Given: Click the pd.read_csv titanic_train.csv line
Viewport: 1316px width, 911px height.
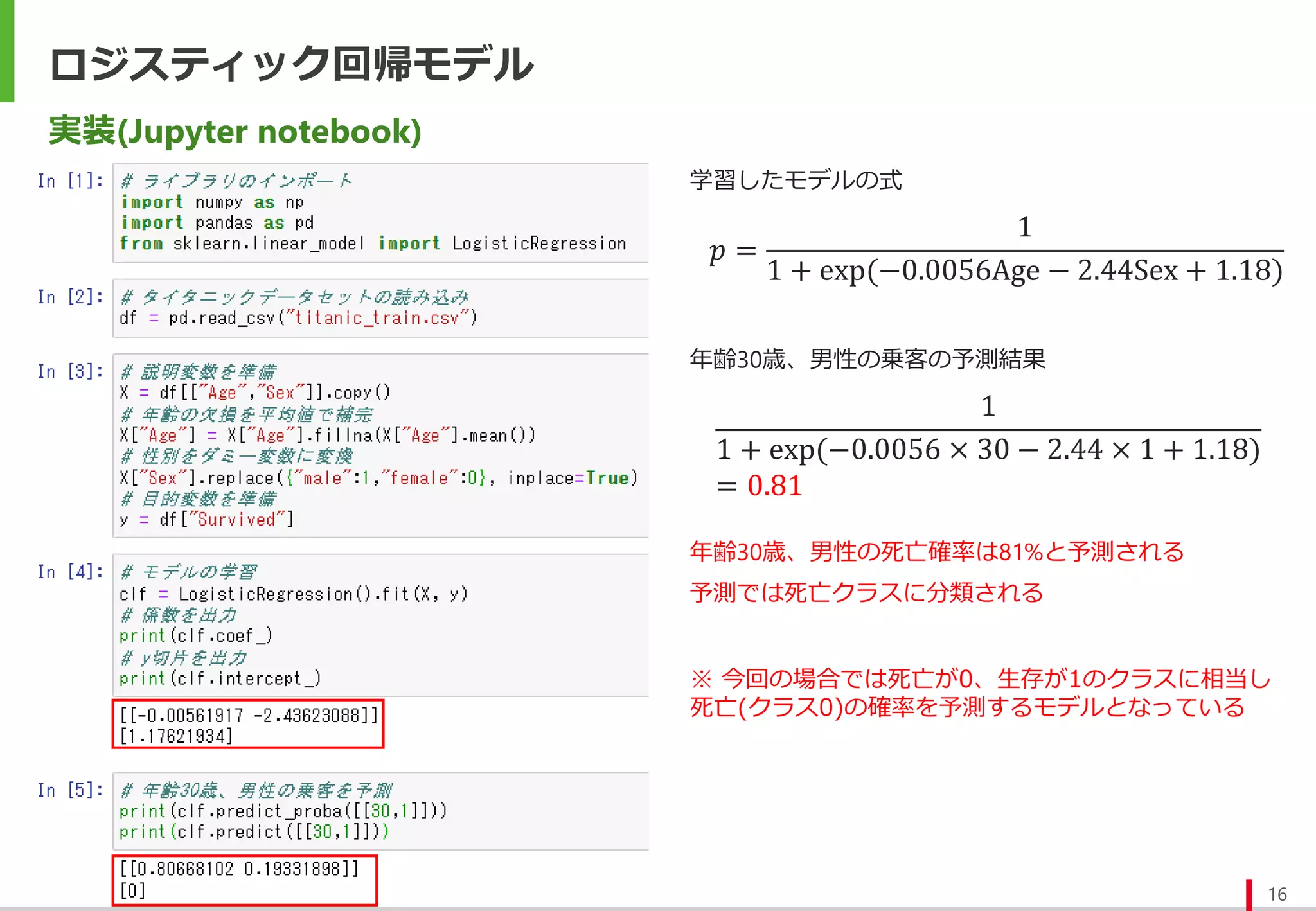Looking at the screenshot, I should point(299,318).
